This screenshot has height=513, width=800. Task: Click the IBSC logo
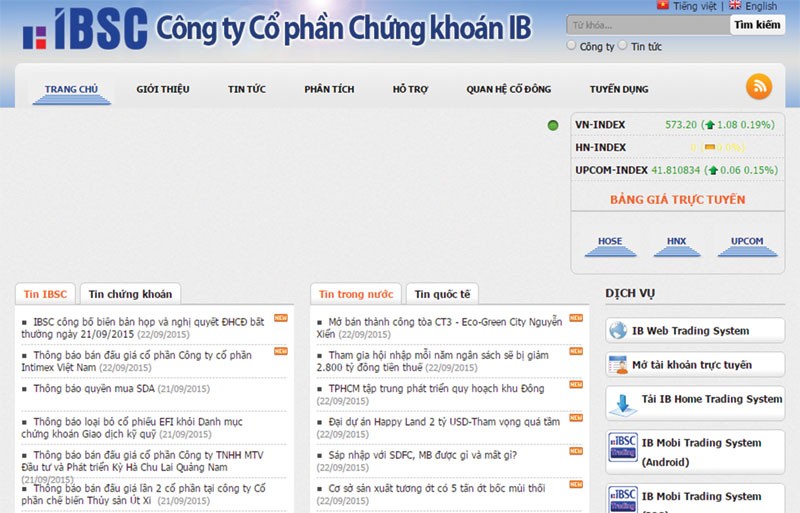[x=85, y=29]
